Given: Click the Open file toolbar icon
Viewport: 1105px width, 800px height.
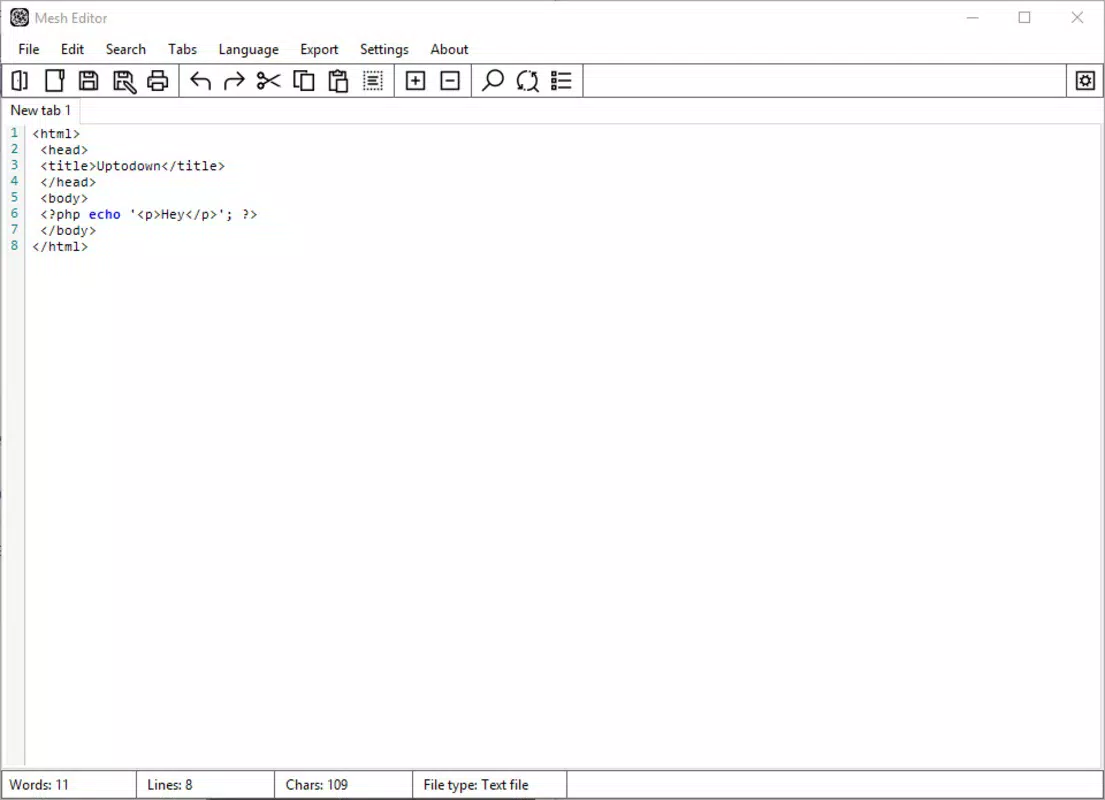Looking at the screenshot, I should (20, 81).
